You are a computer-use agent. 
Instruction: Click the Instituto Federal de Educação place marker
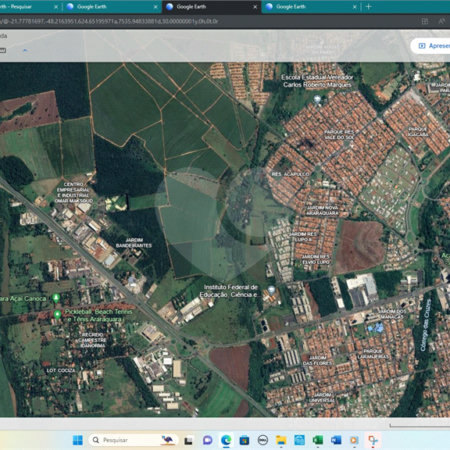[x=272, y=289]
